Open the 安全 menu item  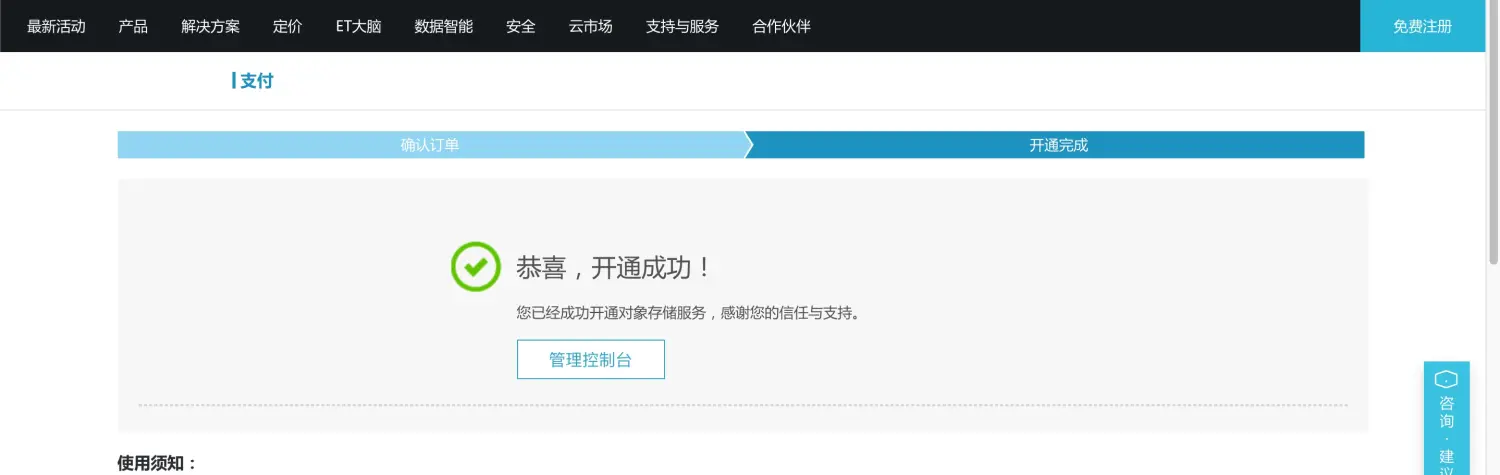coord(521,27)
